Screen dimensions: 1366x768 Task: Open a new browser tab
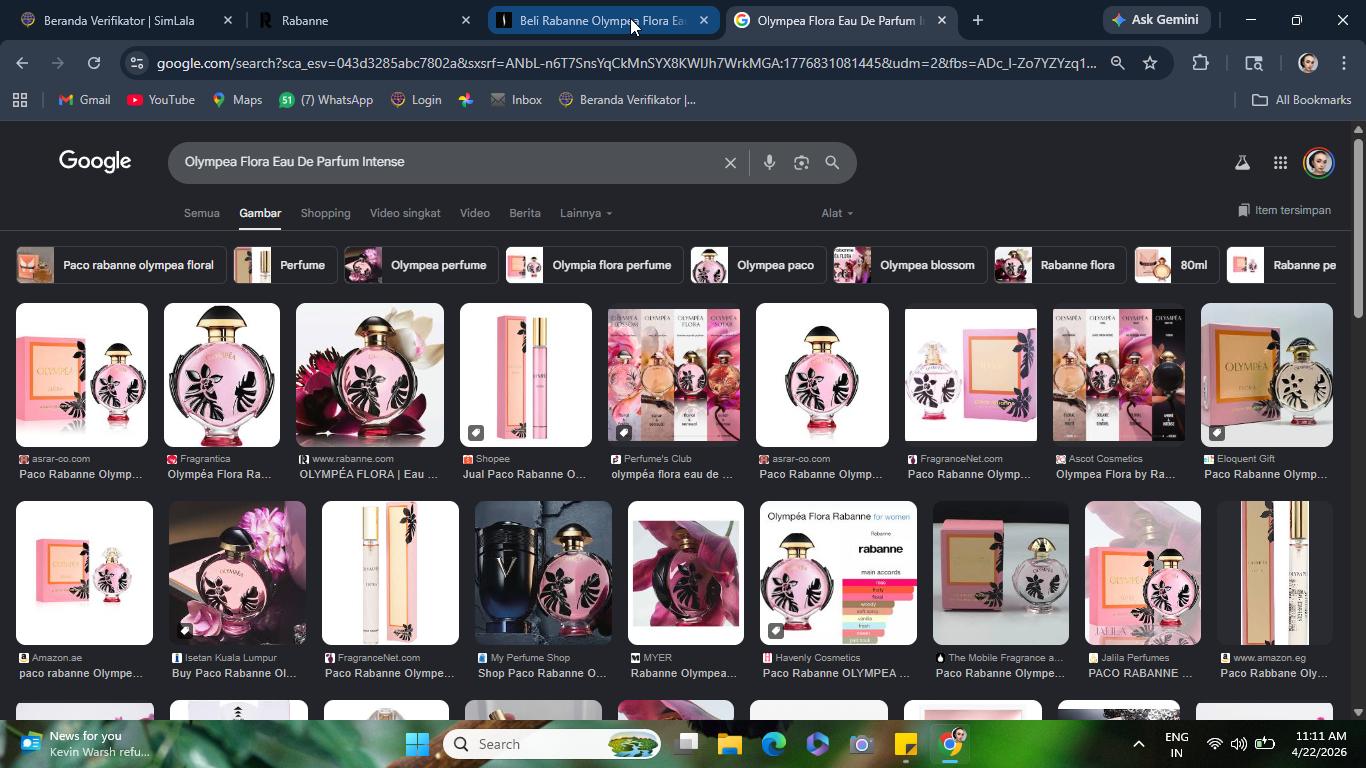pyautogui.click(x=977, y=20)
